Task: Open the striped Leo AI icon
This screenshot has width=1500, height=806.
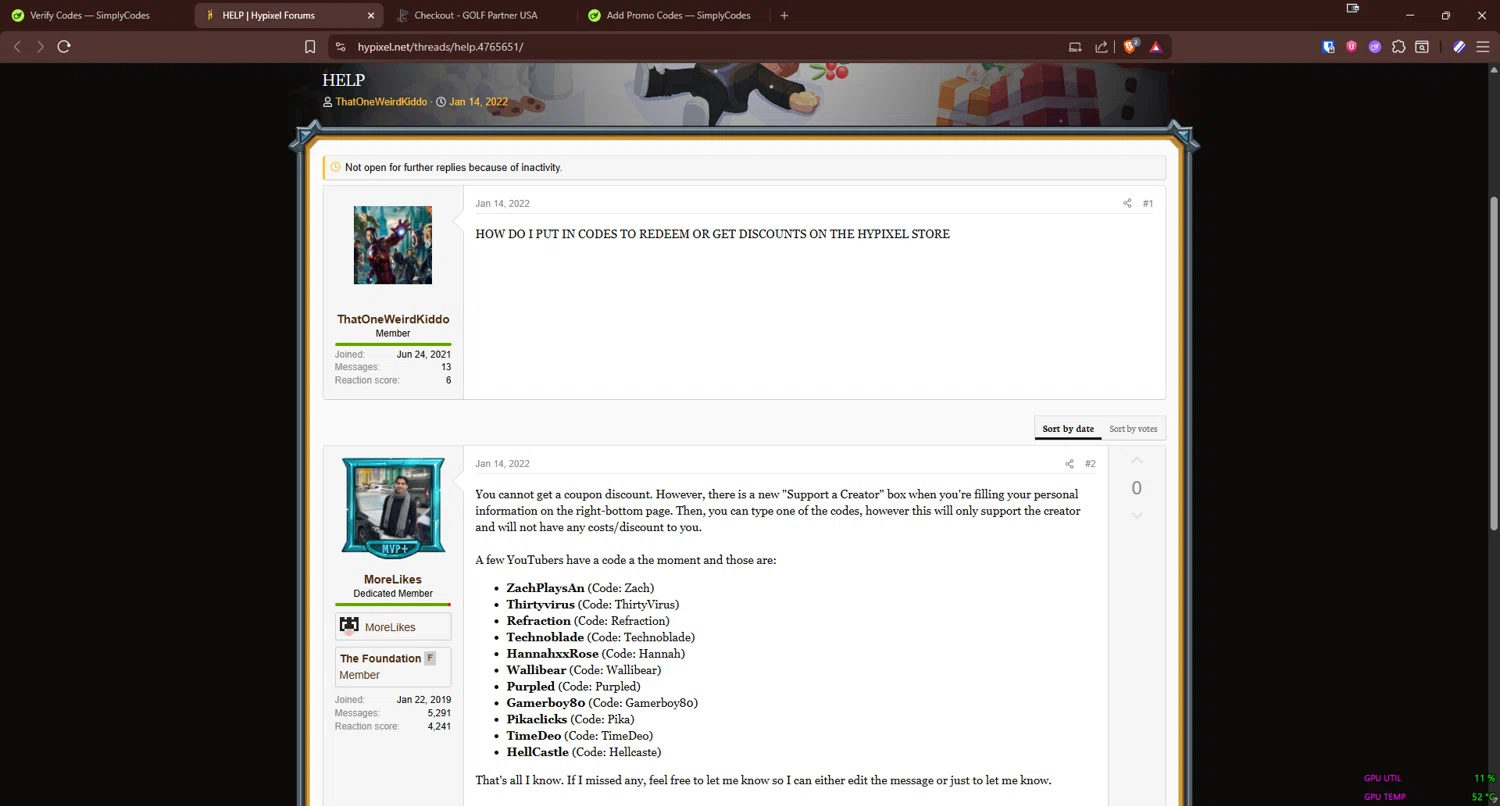Action: (x=1459, y=46)
